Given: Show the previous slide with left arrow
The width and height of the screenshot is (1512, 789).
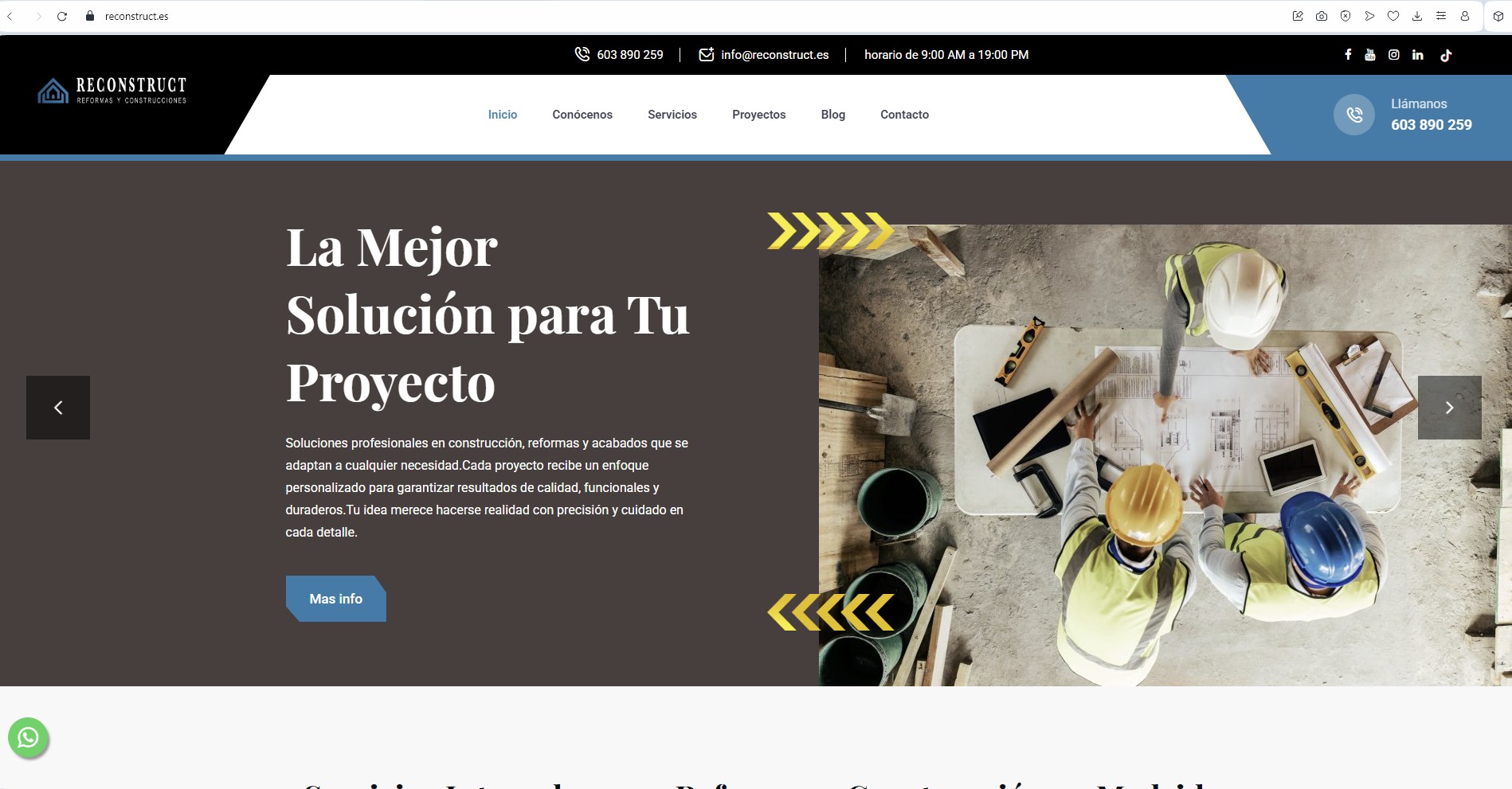Looking at the screenshot, I should tap(58, 408).
